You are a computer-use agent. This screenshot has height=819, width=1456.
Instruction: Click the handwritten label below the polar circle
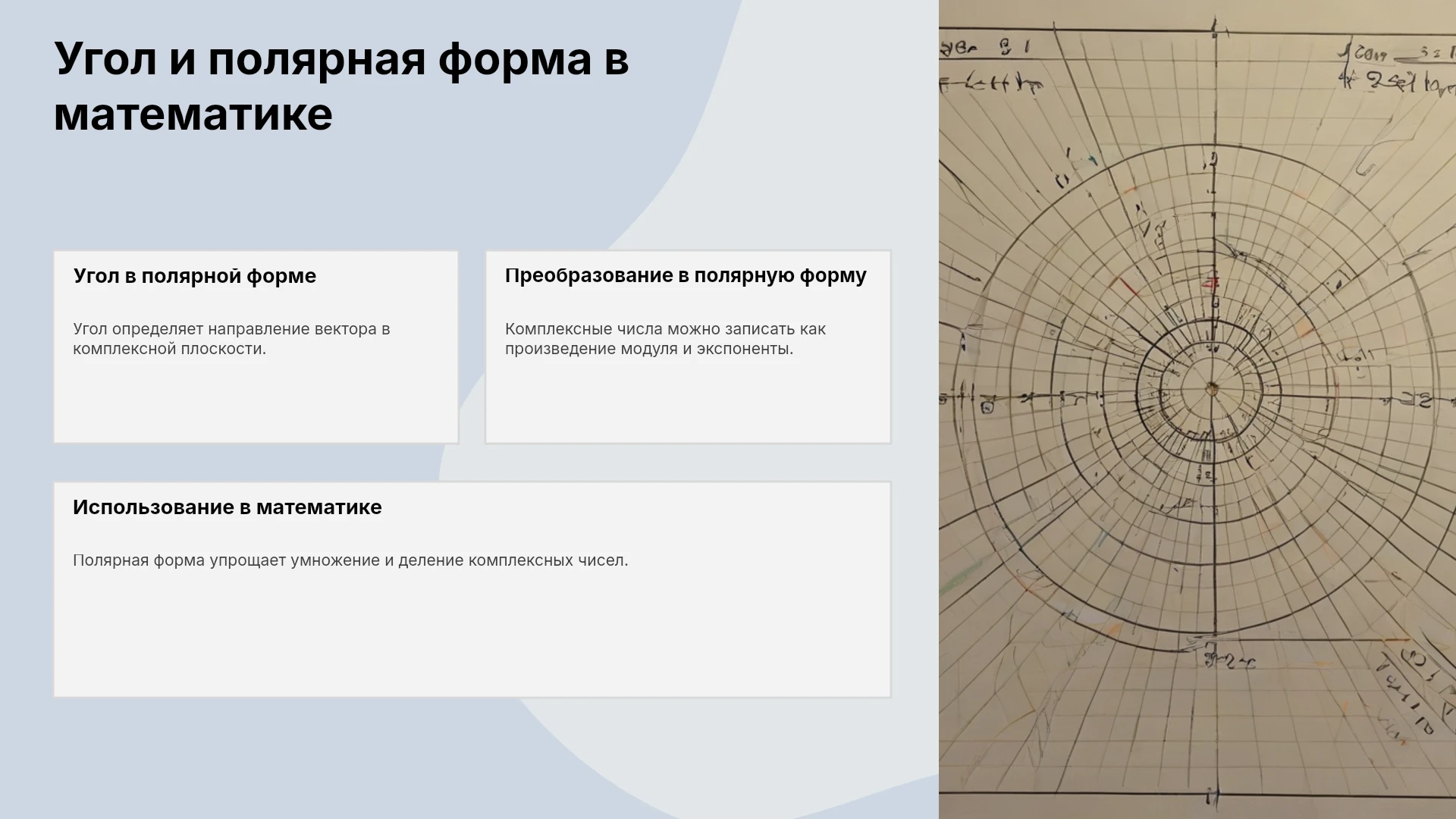(x=1230, y=662)
